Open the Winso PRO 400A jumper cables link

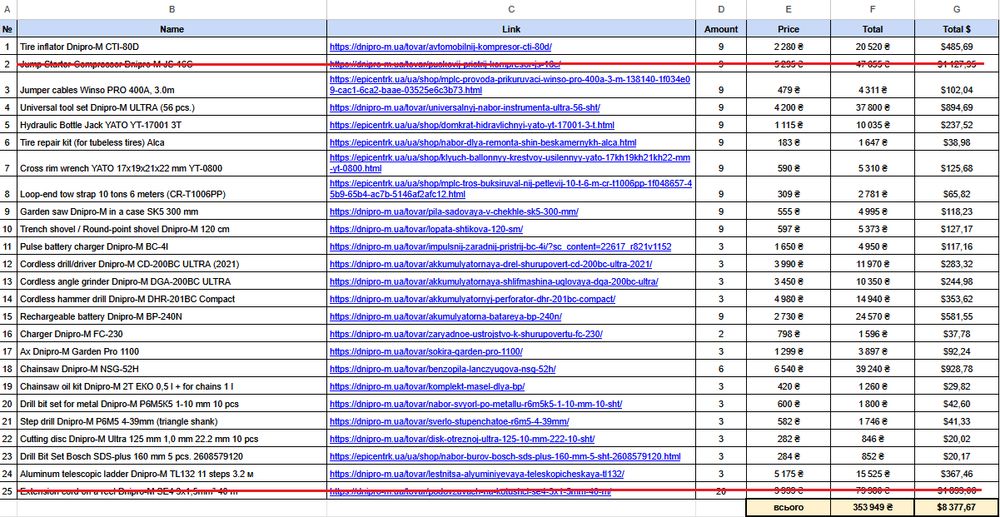point(510,84)
